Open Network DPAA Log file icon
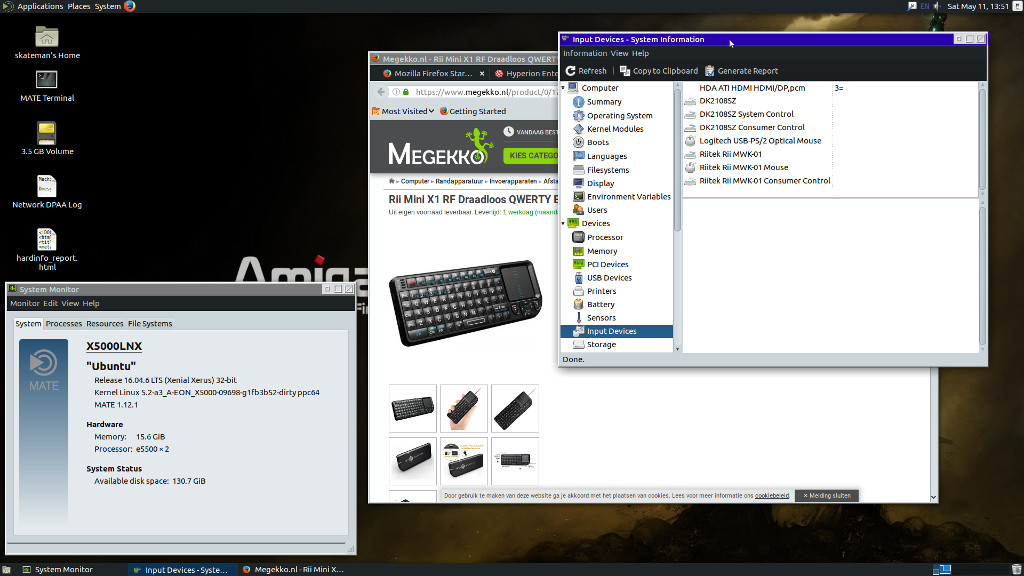Viewport: 1024px width, 576px height. tap(46, 192)
